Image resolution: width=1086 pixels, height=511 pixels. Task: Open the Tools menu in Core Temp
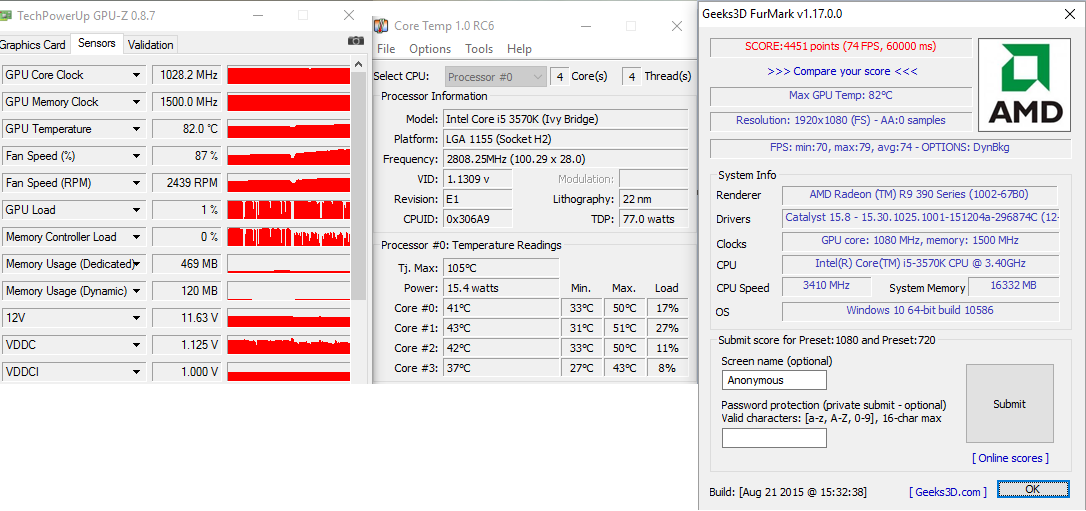pyautogui.click(x=479, y=48)
